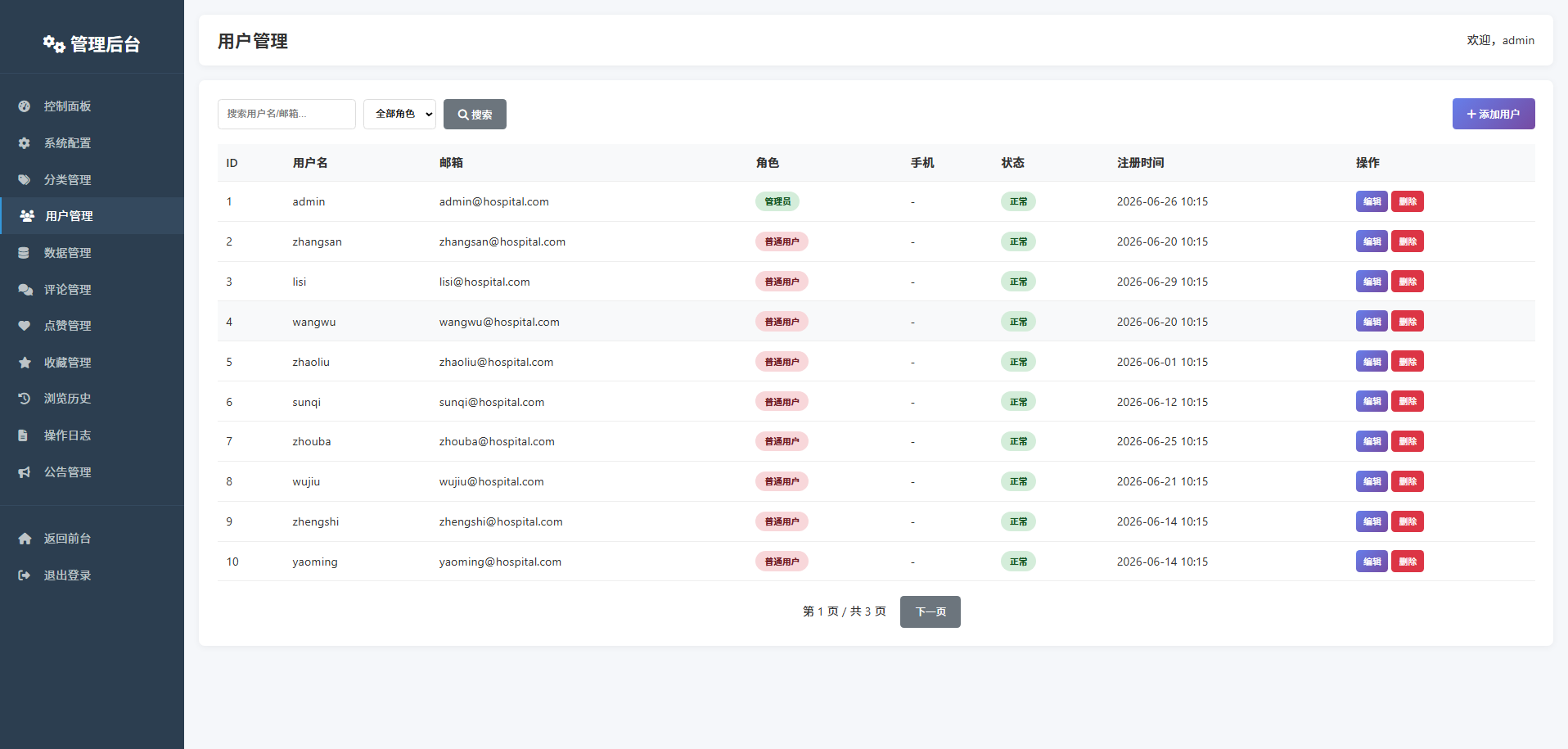Edit user zhangsan

pos(1372,241)
